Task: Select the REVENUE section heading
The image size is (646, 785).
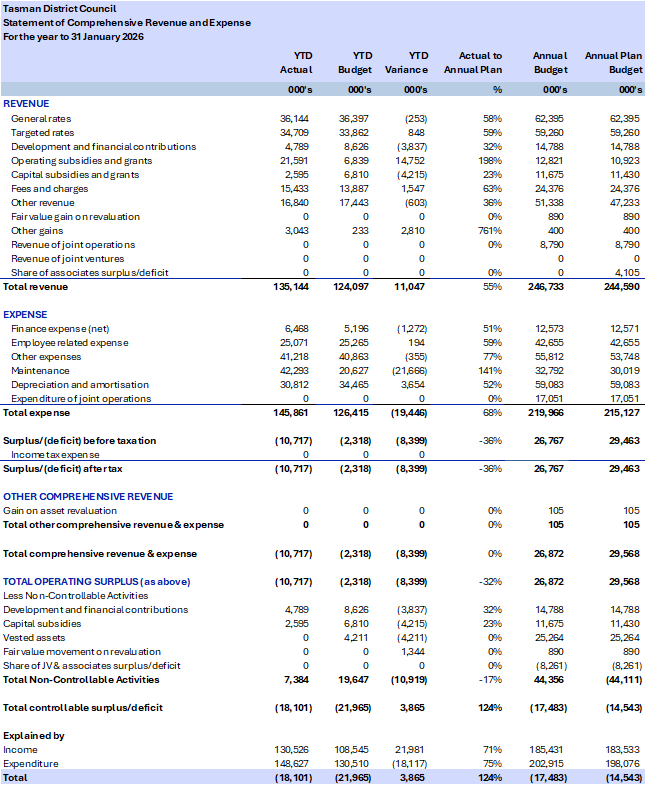Action: (x=26, y=104)
